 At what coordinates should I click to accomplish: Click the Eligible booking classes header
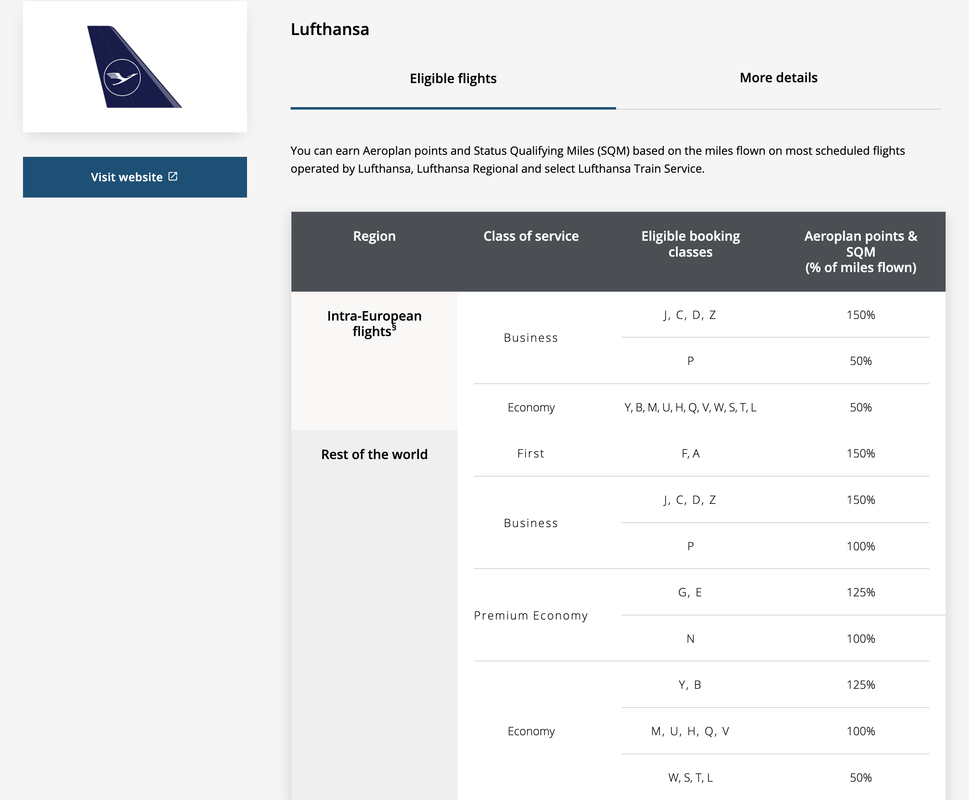pos(690,244)
